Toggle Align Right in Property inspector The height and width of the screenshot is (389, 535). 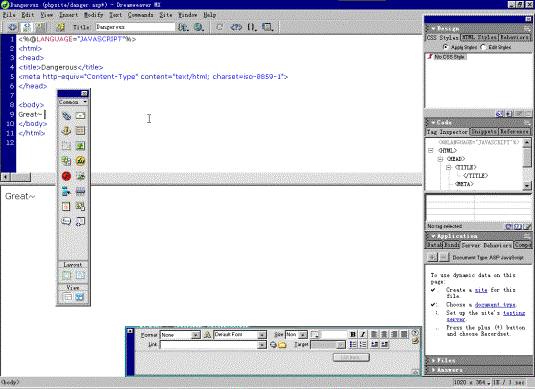[x=394, y=334]
